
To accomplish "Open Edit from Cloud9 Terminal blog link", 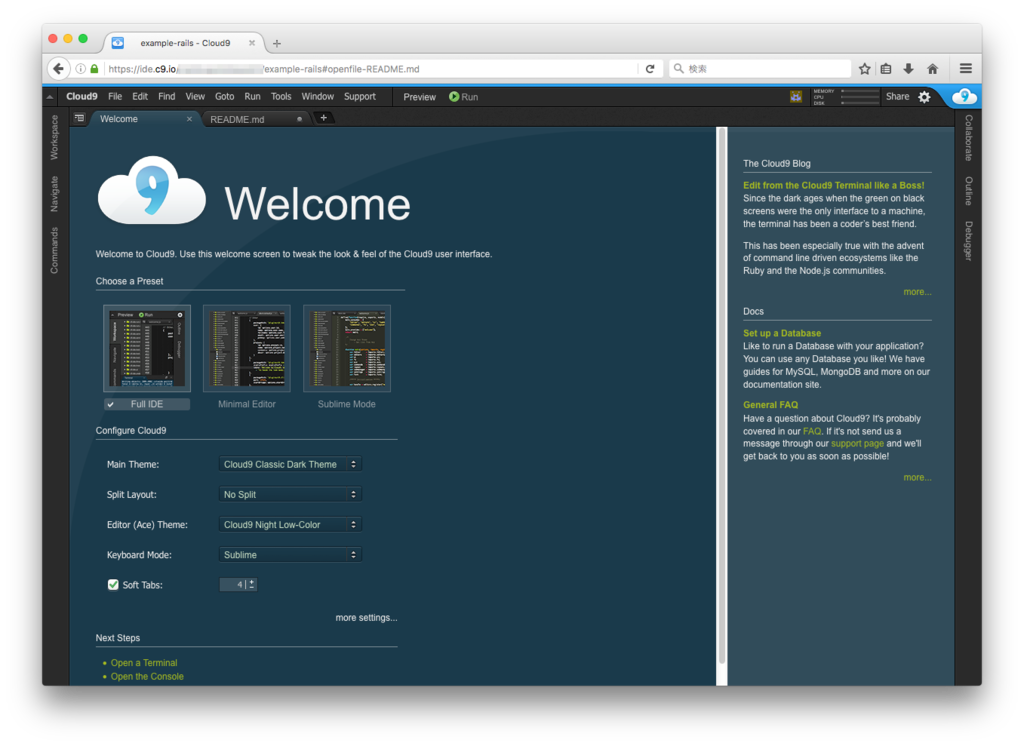I will tap(833, 186).
